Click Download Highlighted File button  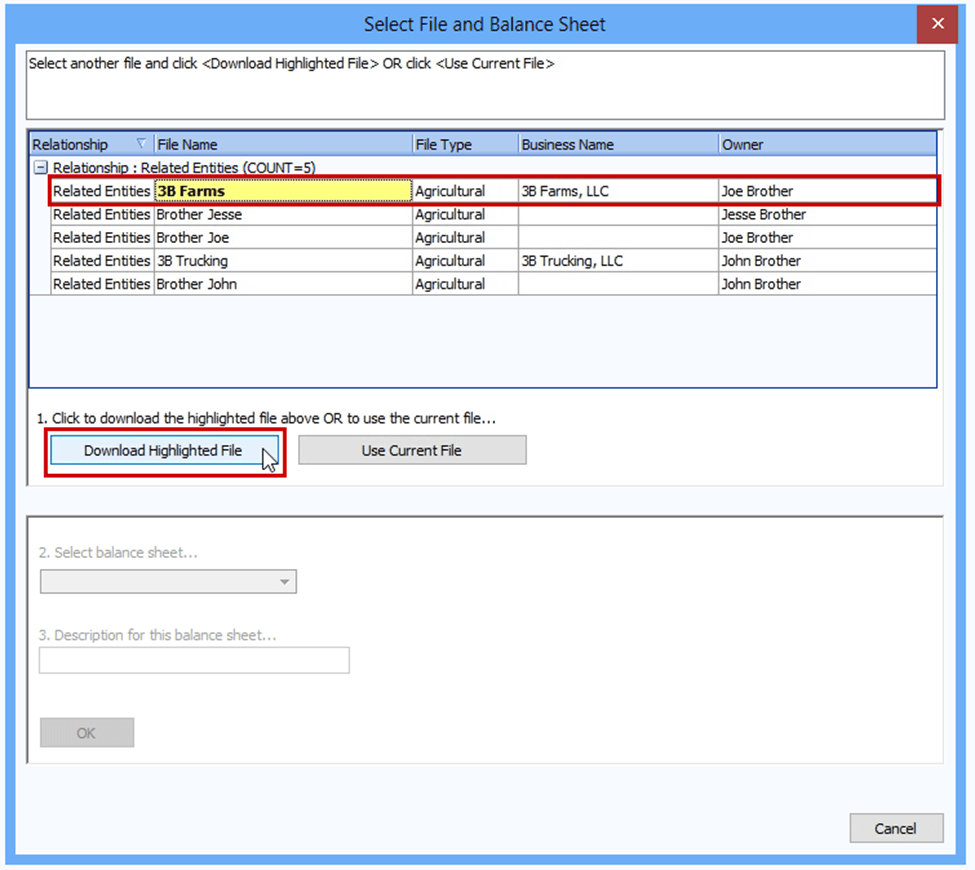[164, 451]
